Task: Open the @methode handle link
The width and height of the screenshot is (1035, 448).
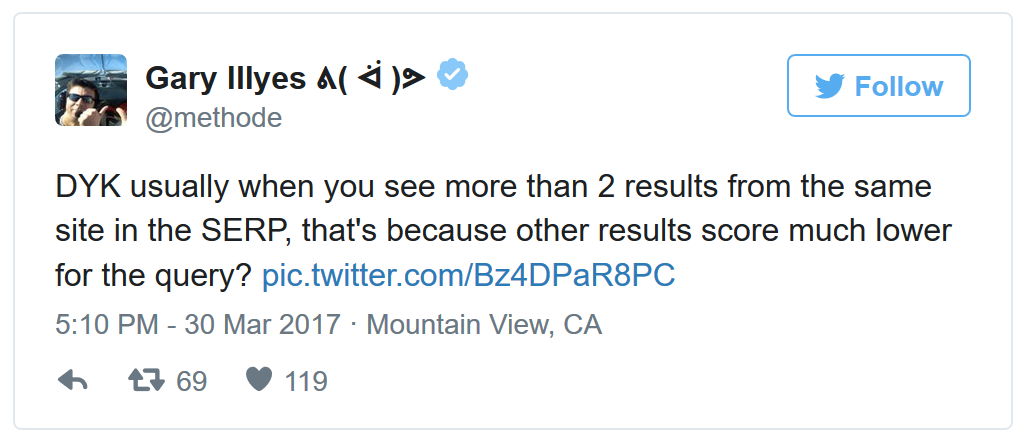Action: 214,118
